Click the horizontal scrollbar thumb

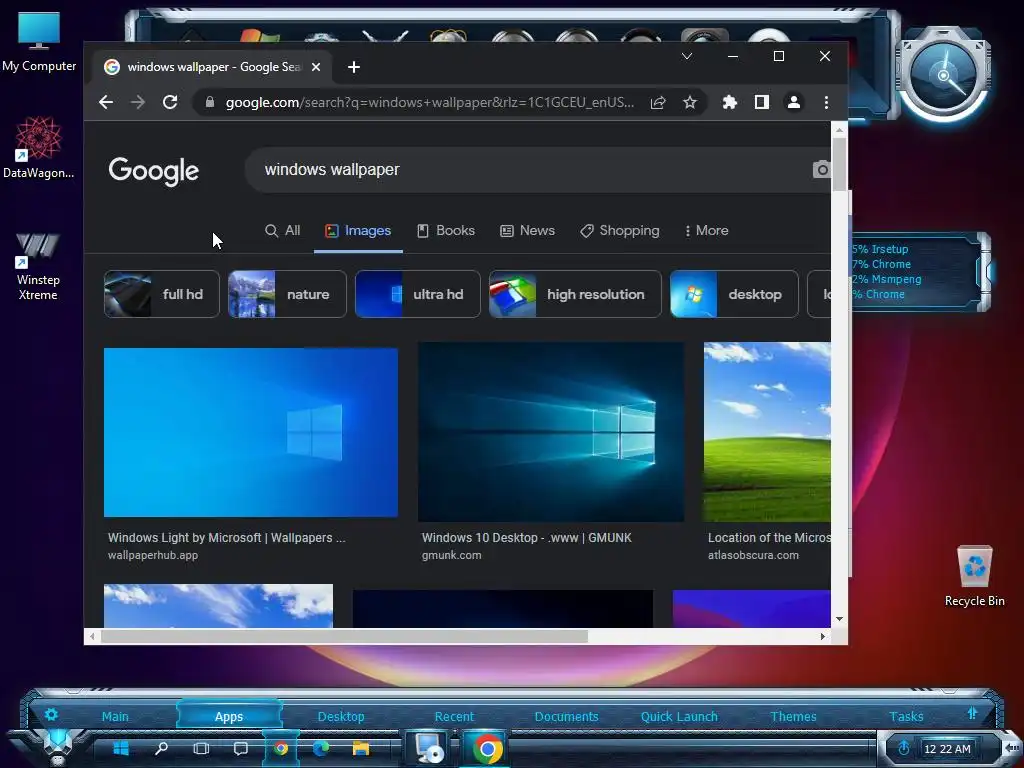tap(344, 636)
